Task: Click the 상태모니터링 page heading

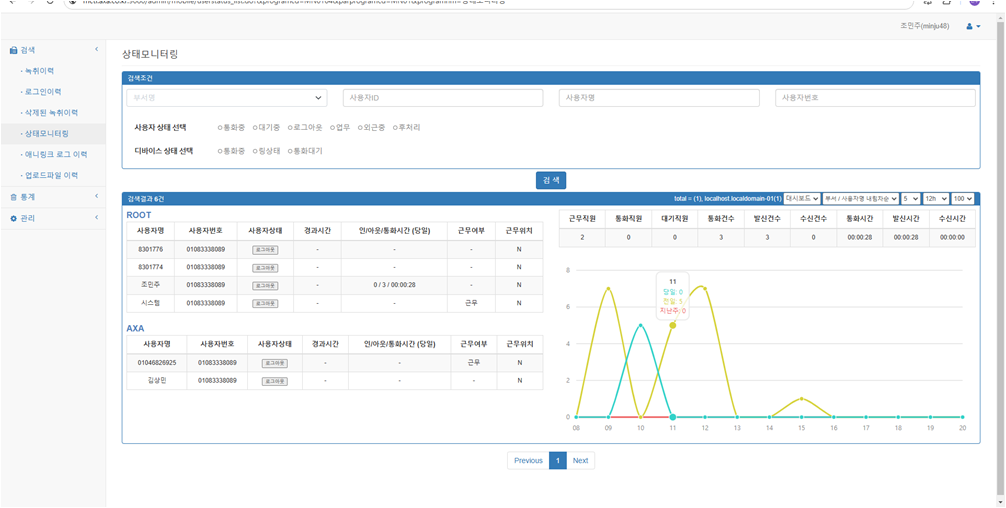Action: [x=150, y=55]
